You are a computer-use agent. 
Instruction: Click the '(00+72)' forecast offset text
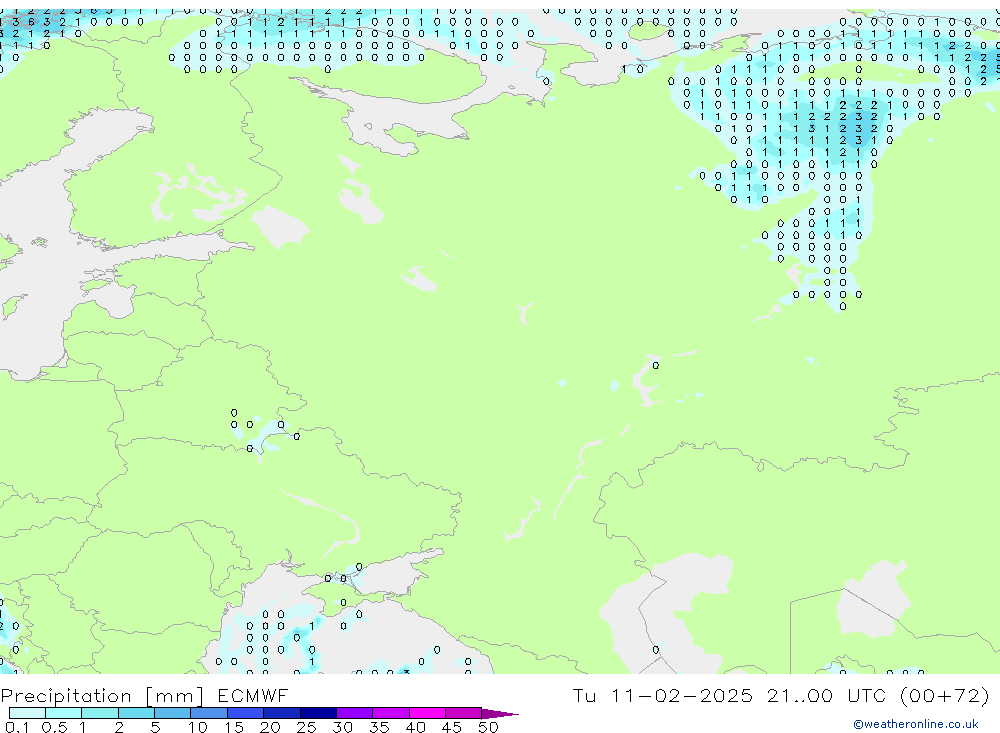pos(945,695)
